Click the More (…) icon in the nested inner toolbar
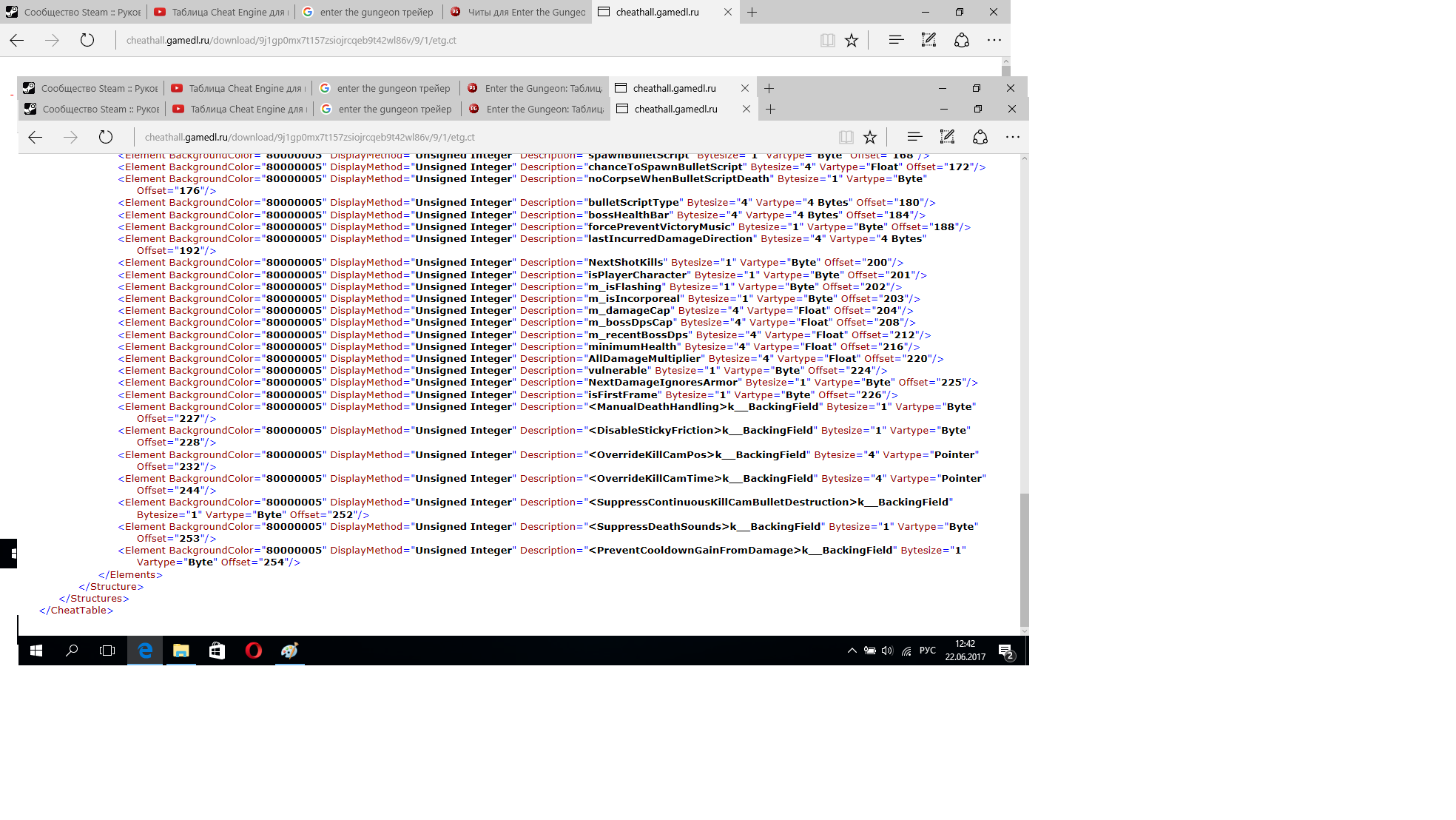 [x=1013, y=137]
